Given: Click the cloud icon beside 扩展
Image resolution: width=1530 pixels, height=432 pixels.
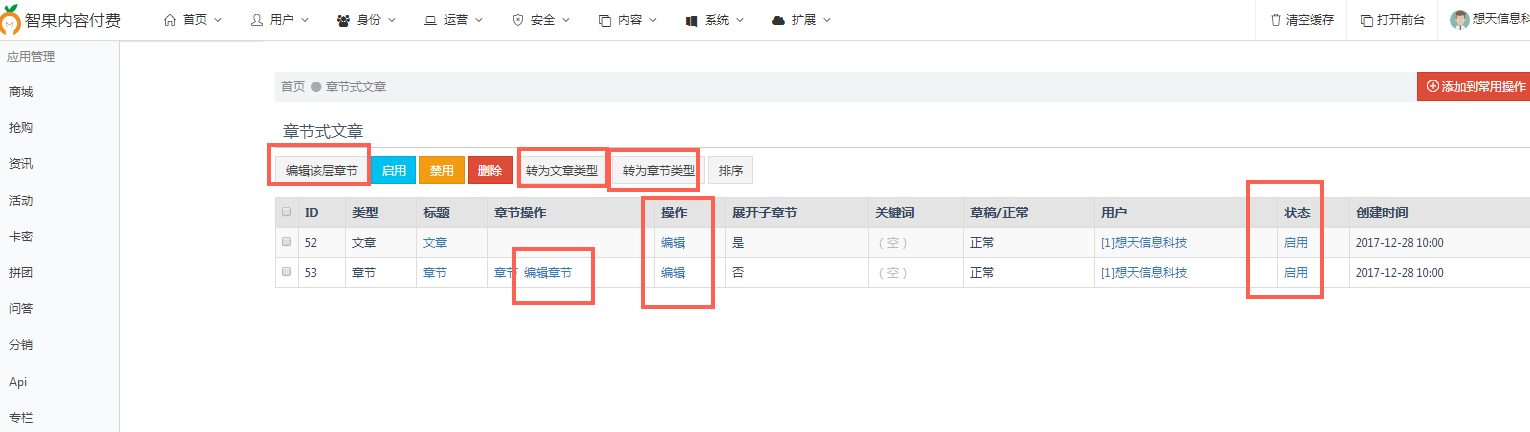Looking at the screenshot, I should click(779, 20).
